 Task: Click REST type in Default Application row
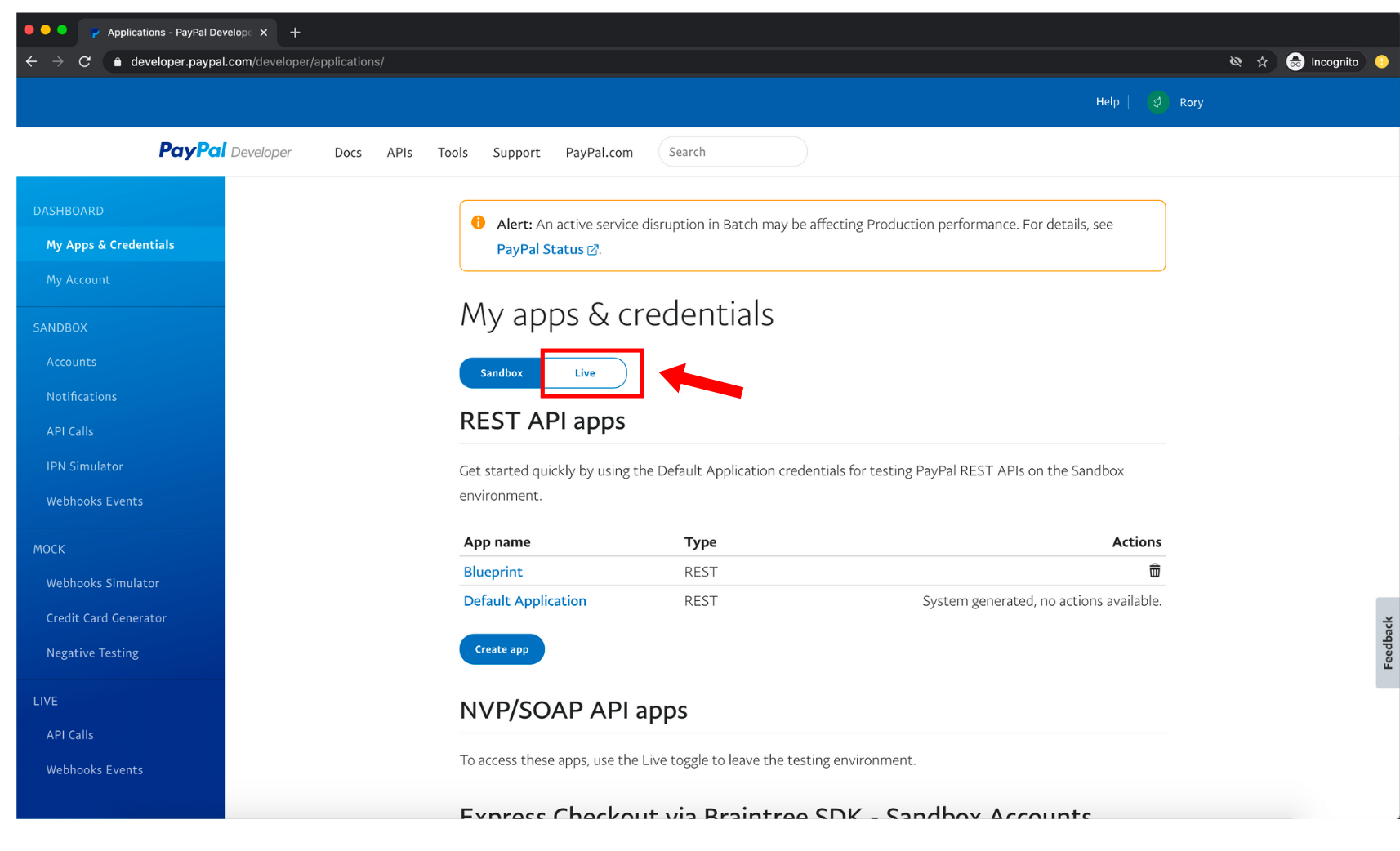tap(701, 601)
